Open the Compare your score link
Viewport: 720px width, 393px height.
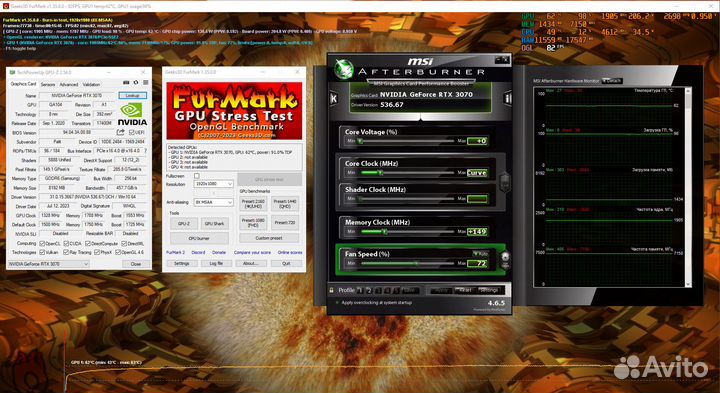coord(252,253)
